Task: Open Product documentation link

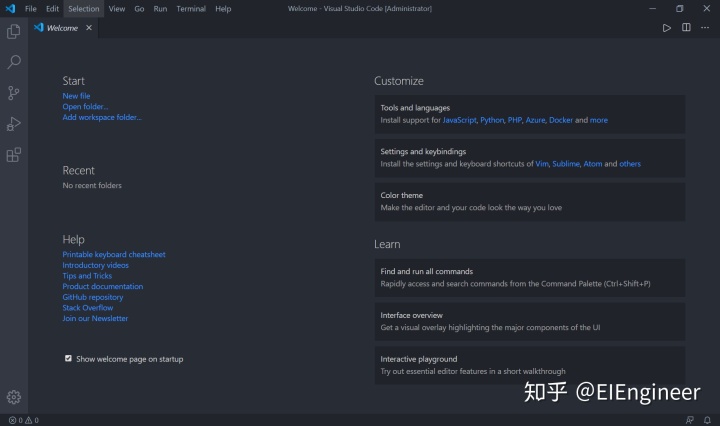Action: click(103, 286)
